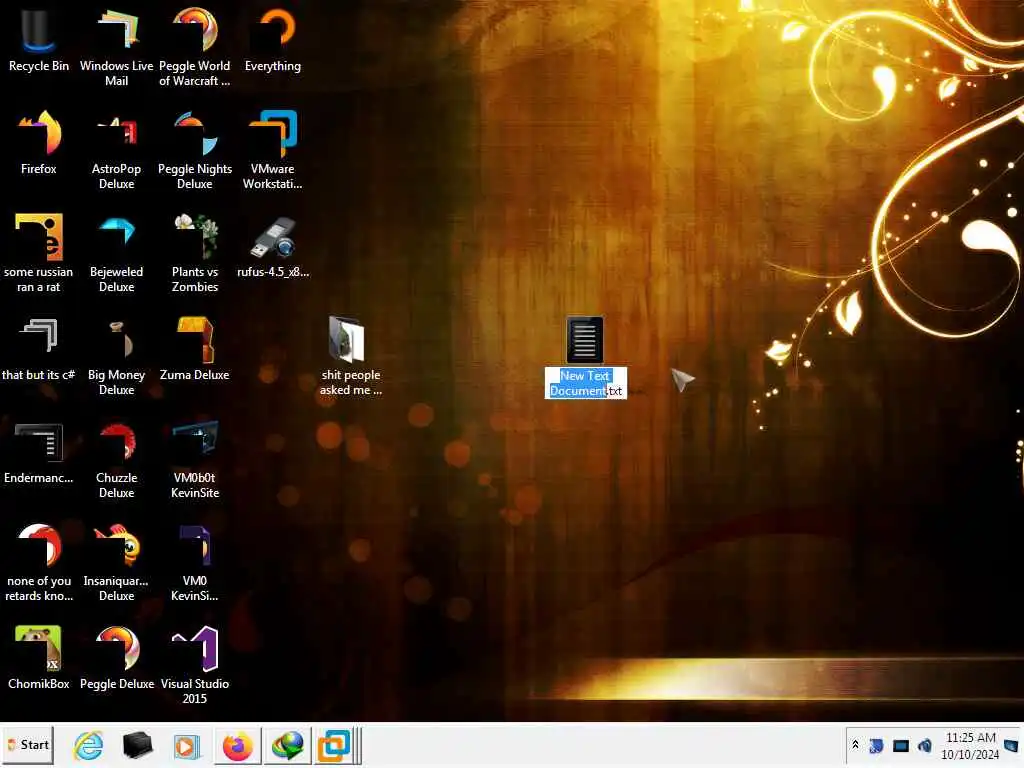Launch Firefox from the taskbar
The width and height of the screenshot is (1024, 768).
coord(238,745)
